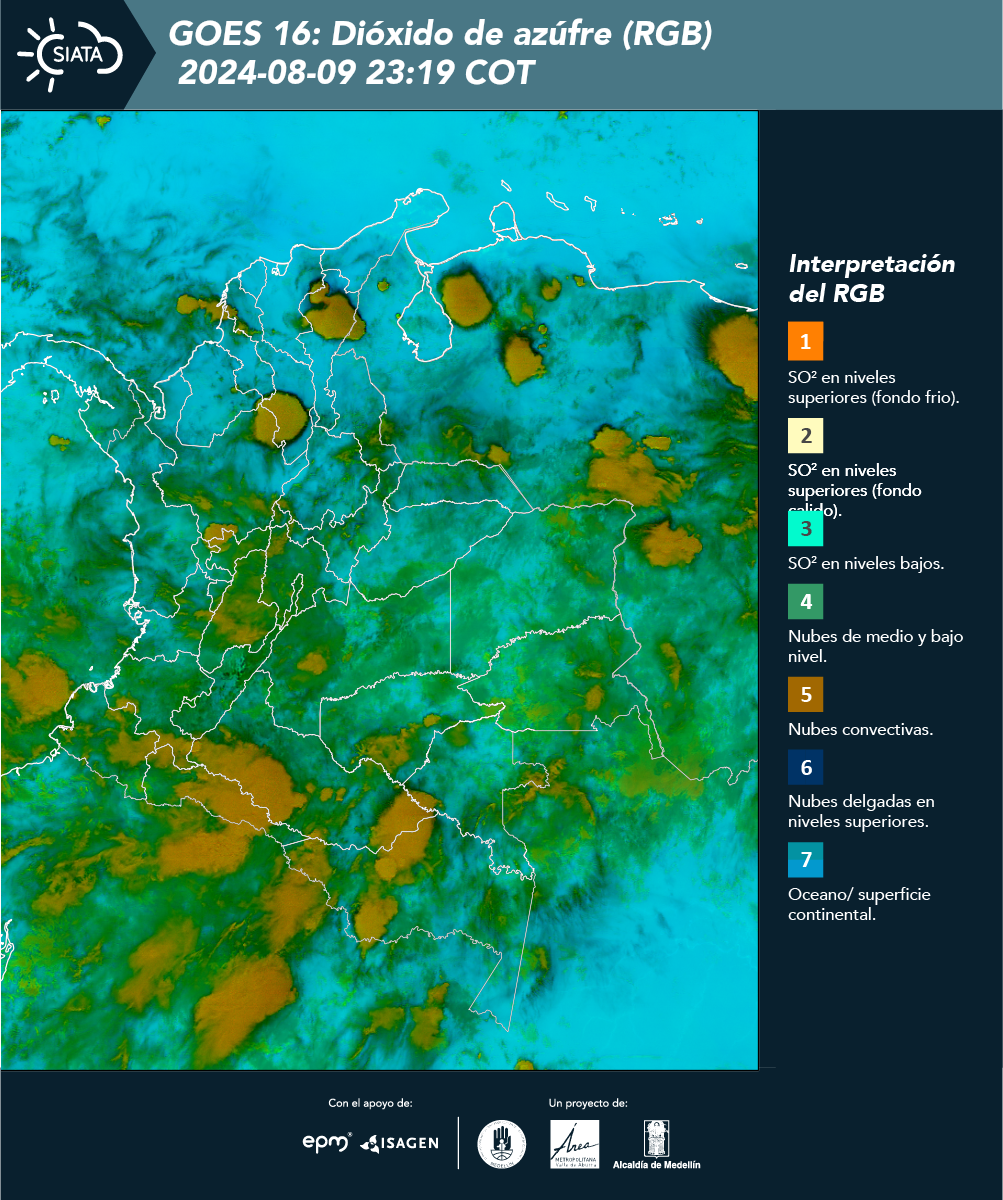
Task: Click the "Interpretación del RGB" legend heading
Action: click(x=872, y=279)
